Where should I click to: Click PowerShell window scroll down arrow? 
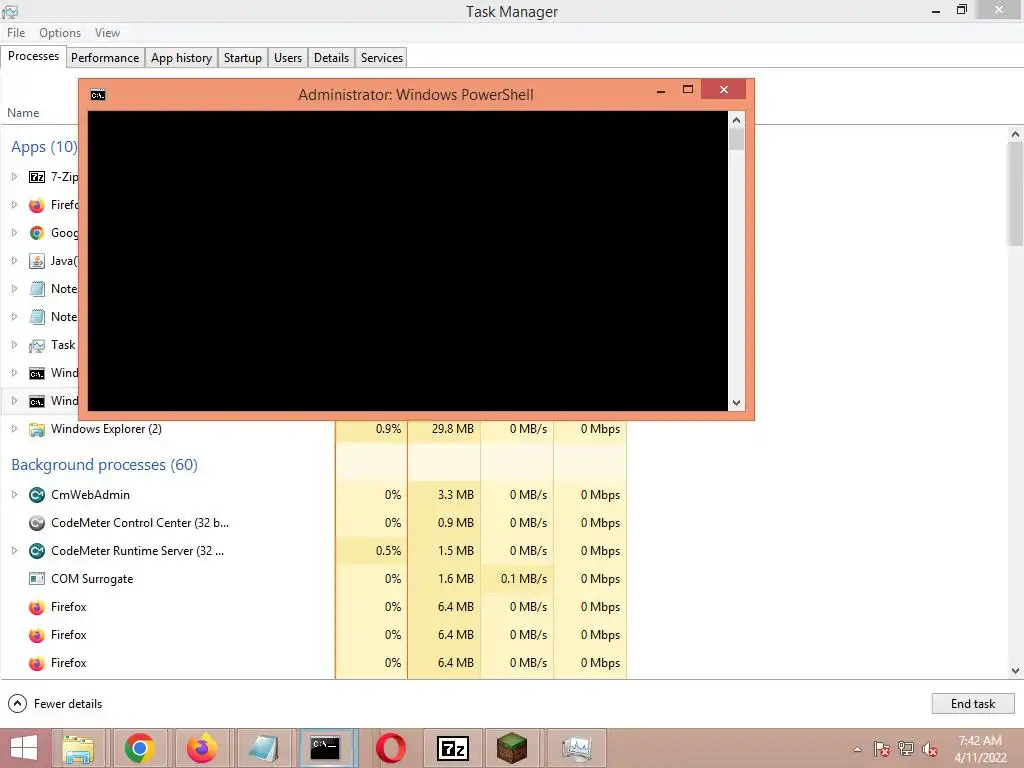[737, 403]
